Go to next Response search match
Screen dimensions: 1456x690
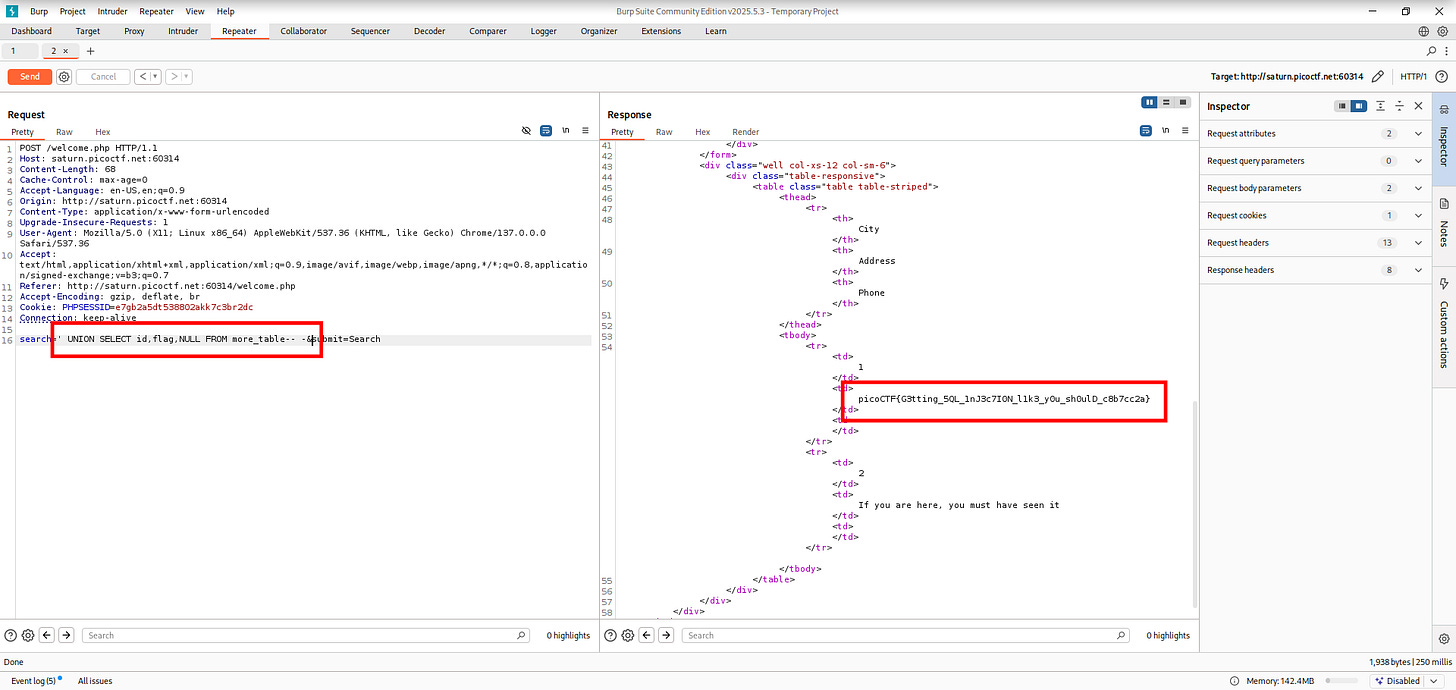(x=666, y=635)
